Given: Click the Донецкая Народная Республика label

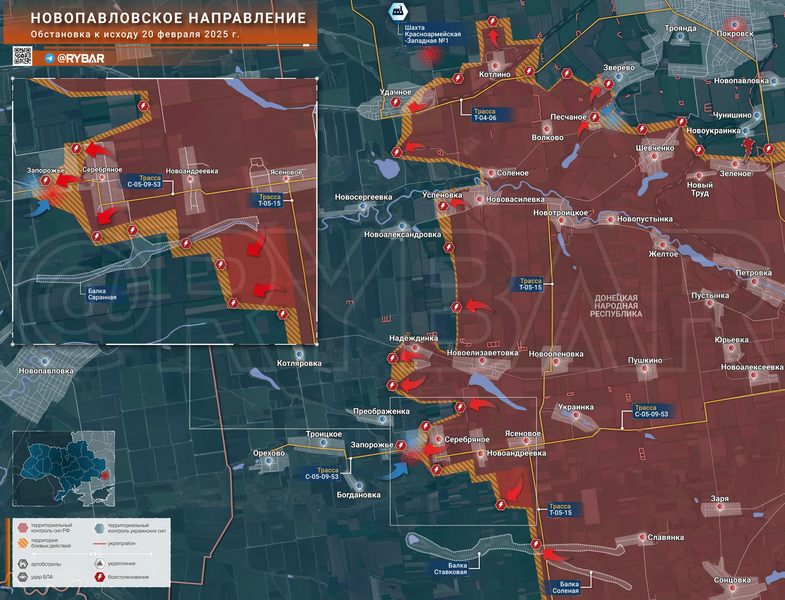Looking at the screenshot, I should 615,305.
